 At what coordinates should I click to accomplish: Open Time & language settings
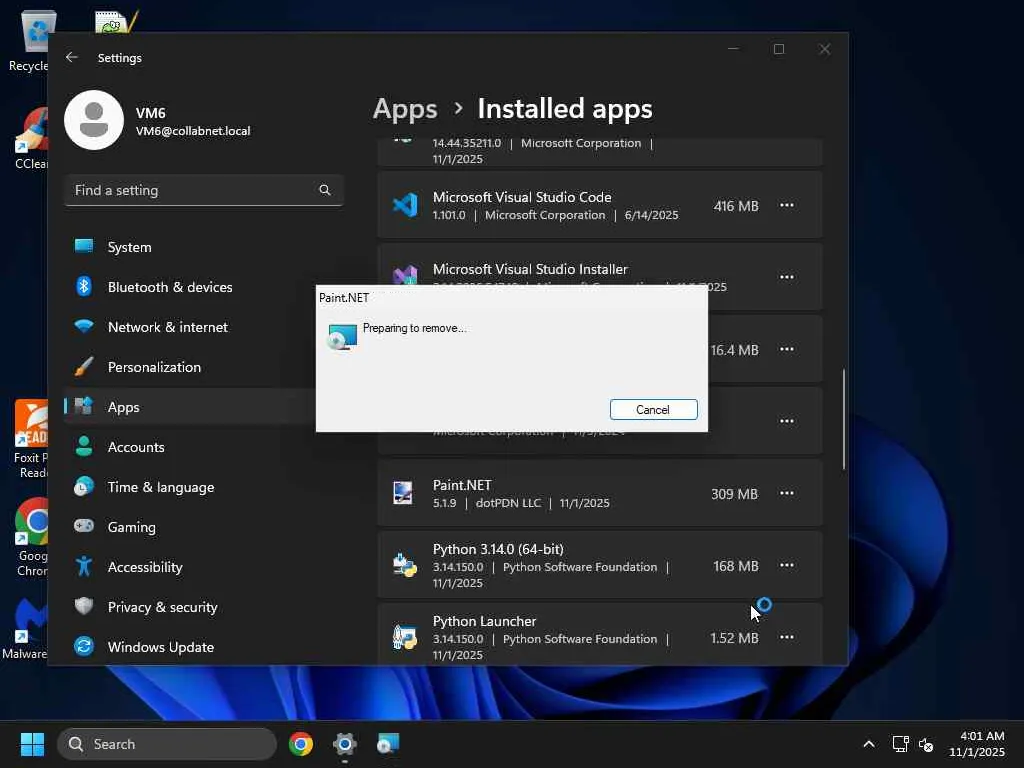pos(189,487)
